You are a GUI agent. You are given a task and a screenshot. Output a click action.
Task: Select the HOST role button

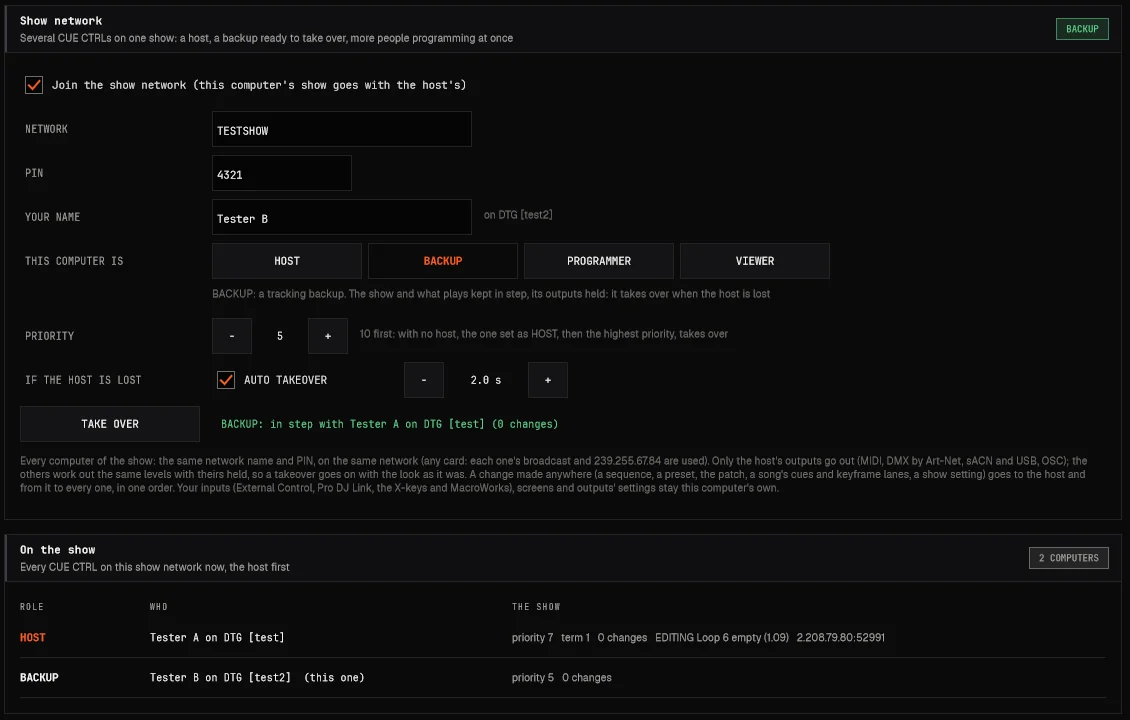287,261
